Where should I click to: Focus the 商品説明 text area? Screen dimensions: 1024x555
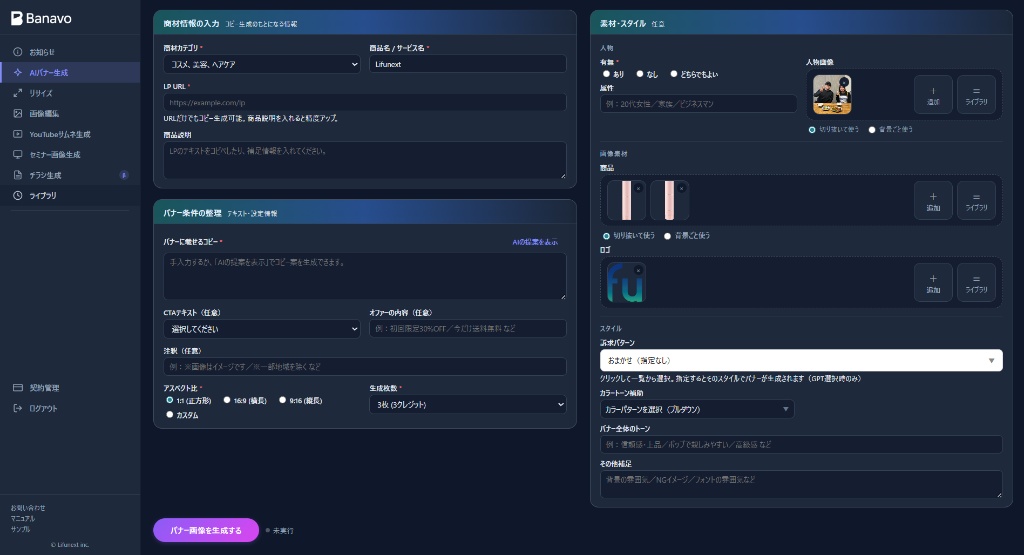pyautogui.click(x=364, y=160)
